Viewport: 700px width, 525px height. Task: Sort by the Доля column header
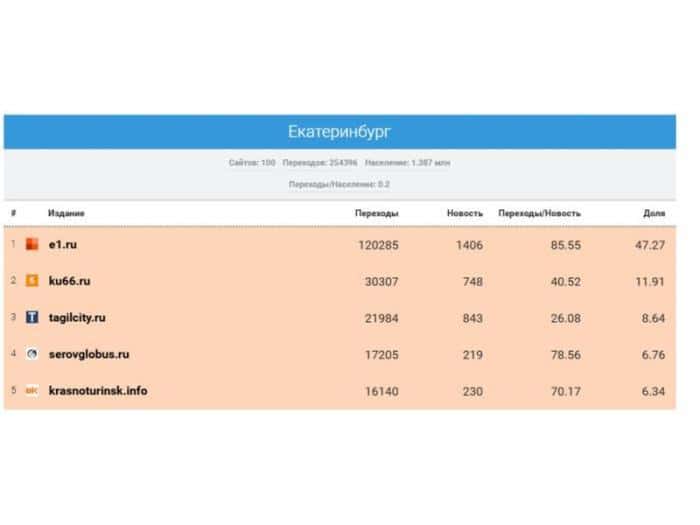(653, 213)
